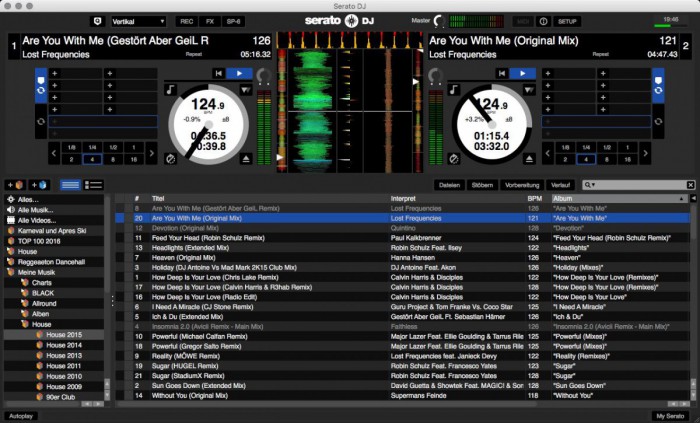Toggle keylock note icon on deck 1
The width and height of the screenshot is (700, 423).
pyautogui.click(x=170, y=90)
